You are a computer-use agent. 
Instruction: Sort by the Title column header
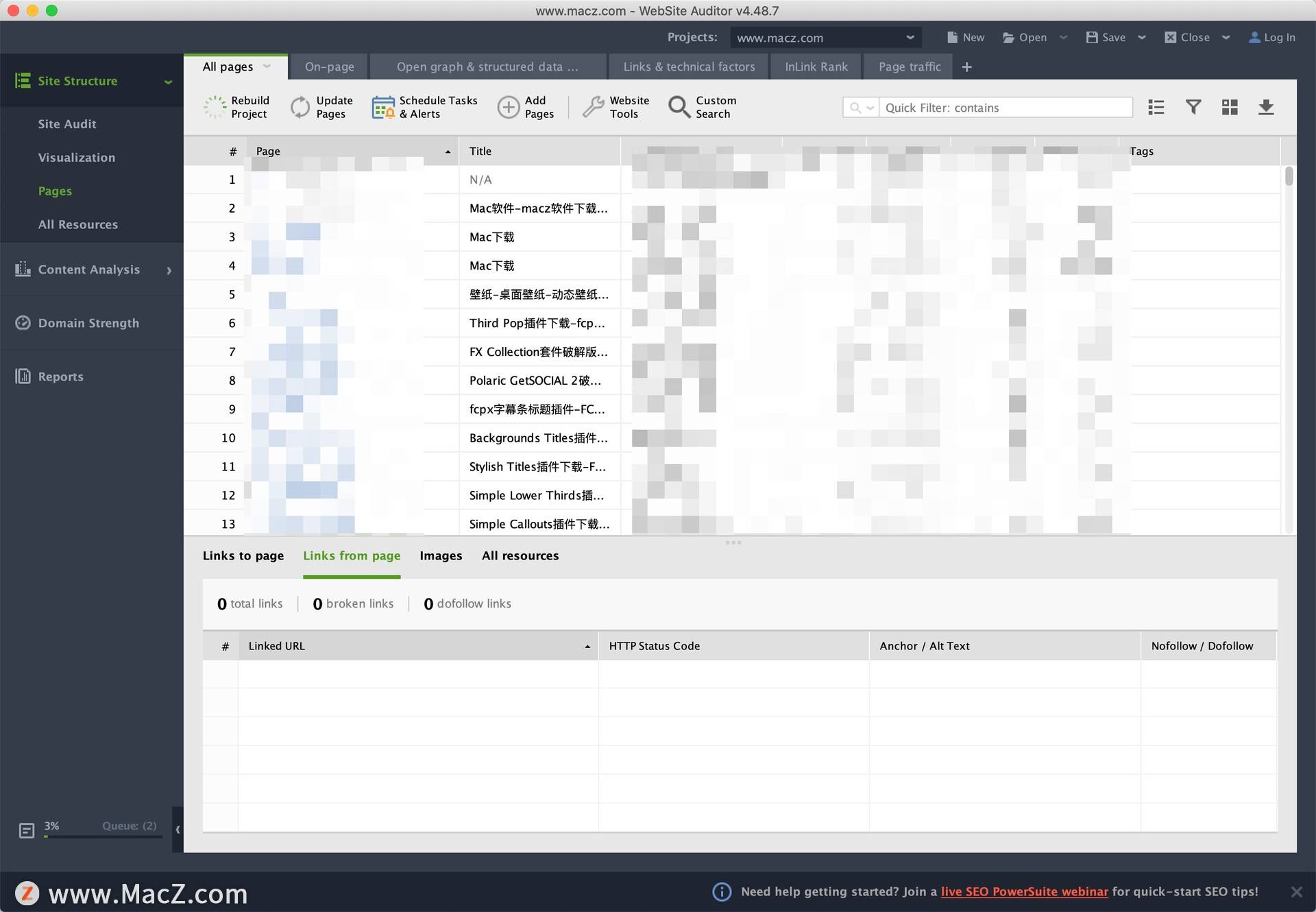[539, 151]
